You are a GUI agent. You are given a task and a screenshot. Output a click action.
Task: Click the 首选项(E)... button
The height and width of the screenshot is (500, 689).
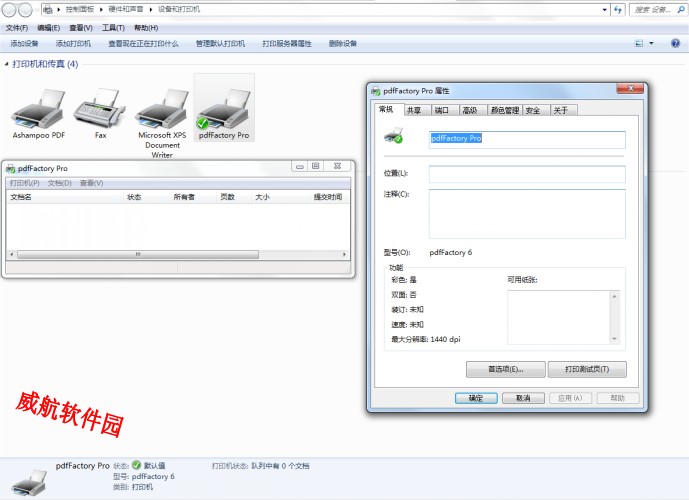coord(505,369)
